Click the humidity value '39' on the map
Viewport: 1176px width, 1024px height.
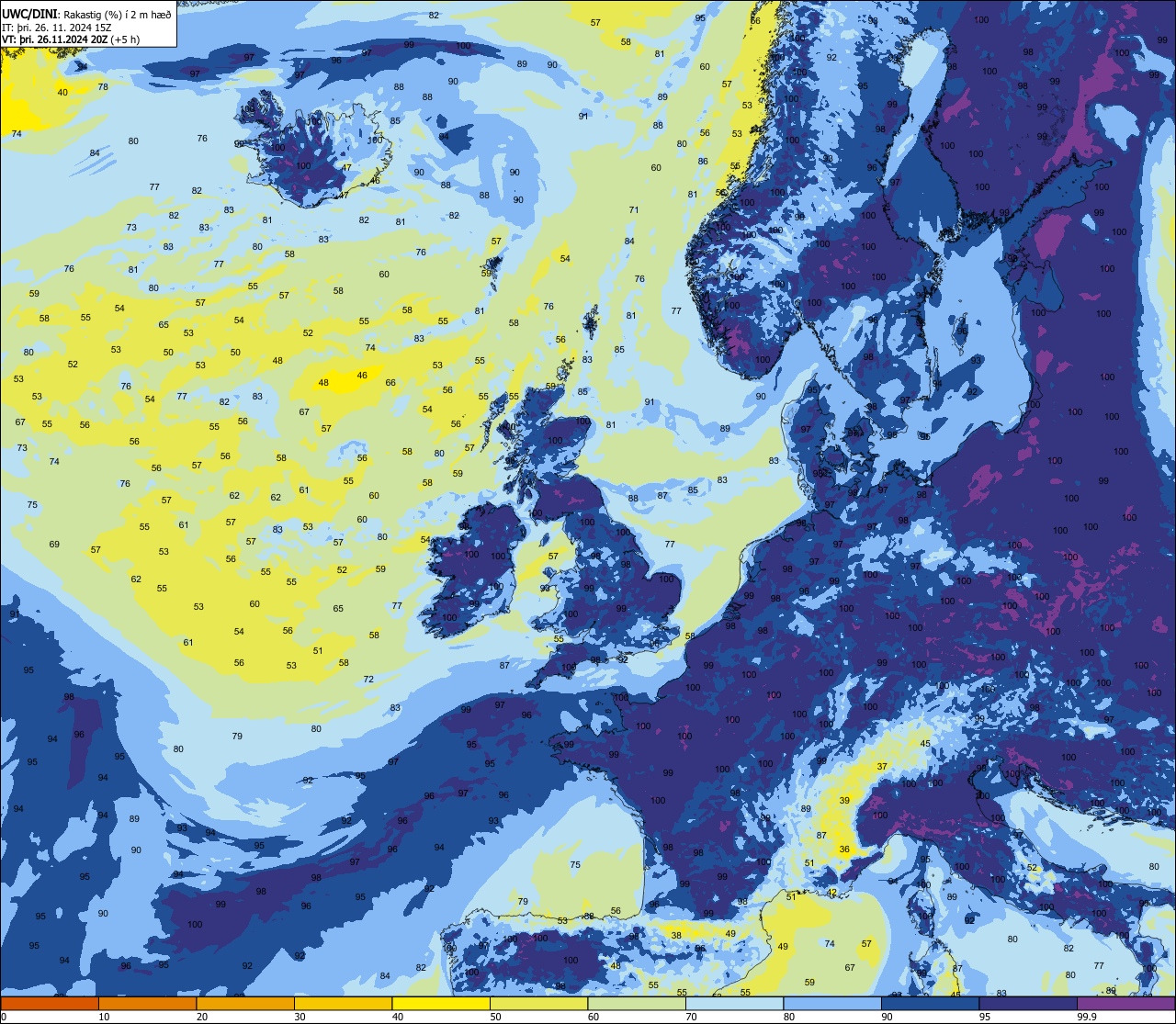pyautogui.click(x=844, y=800)
